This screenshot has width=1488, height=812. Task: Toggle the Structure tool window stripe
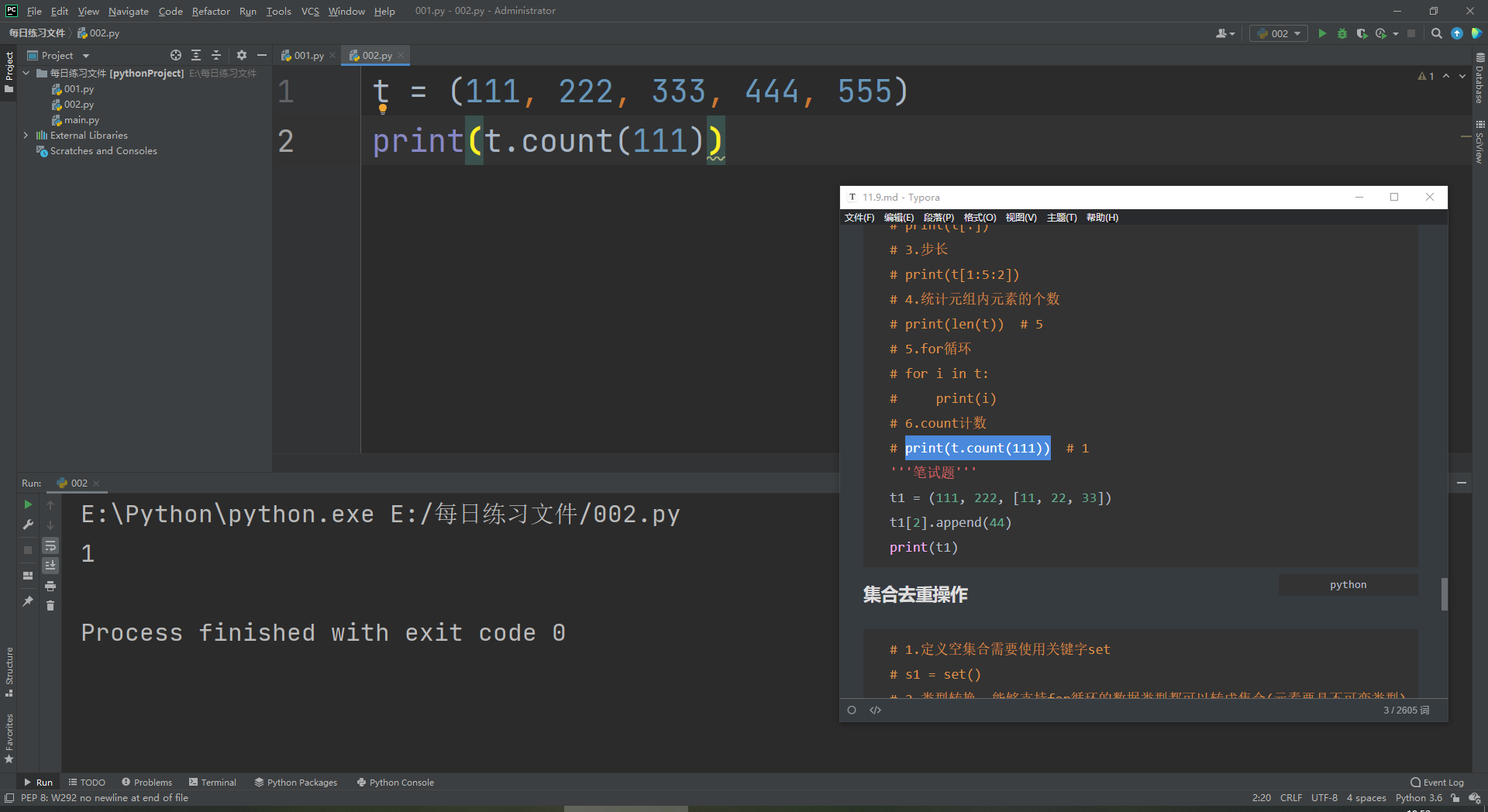[x=9, y=671]
